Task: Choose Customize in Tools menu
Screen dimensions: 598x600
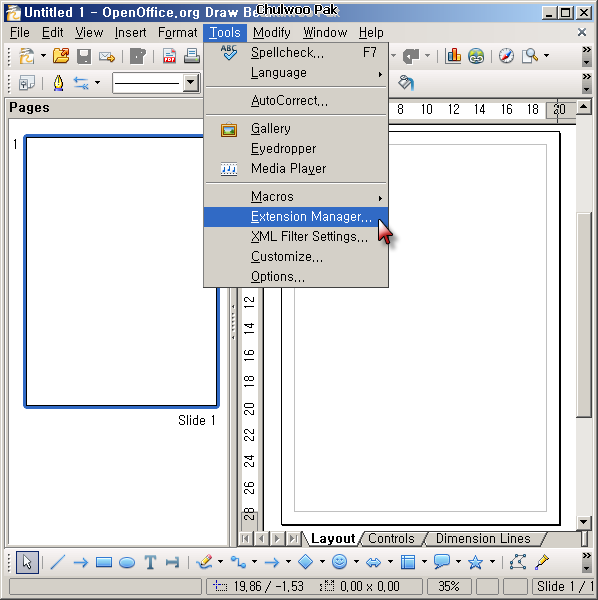Action: (296, 257)
